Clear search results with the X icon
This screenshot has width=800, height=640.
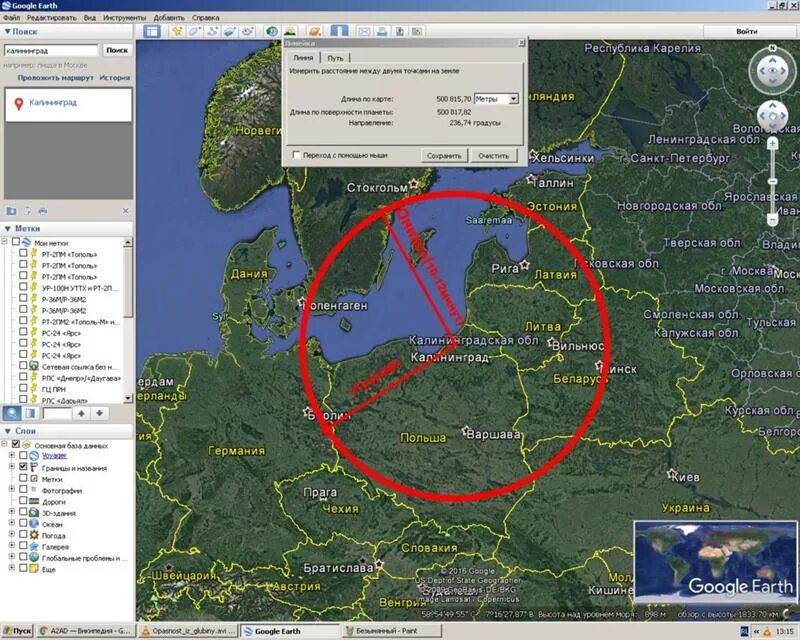[x=126, y=211]
